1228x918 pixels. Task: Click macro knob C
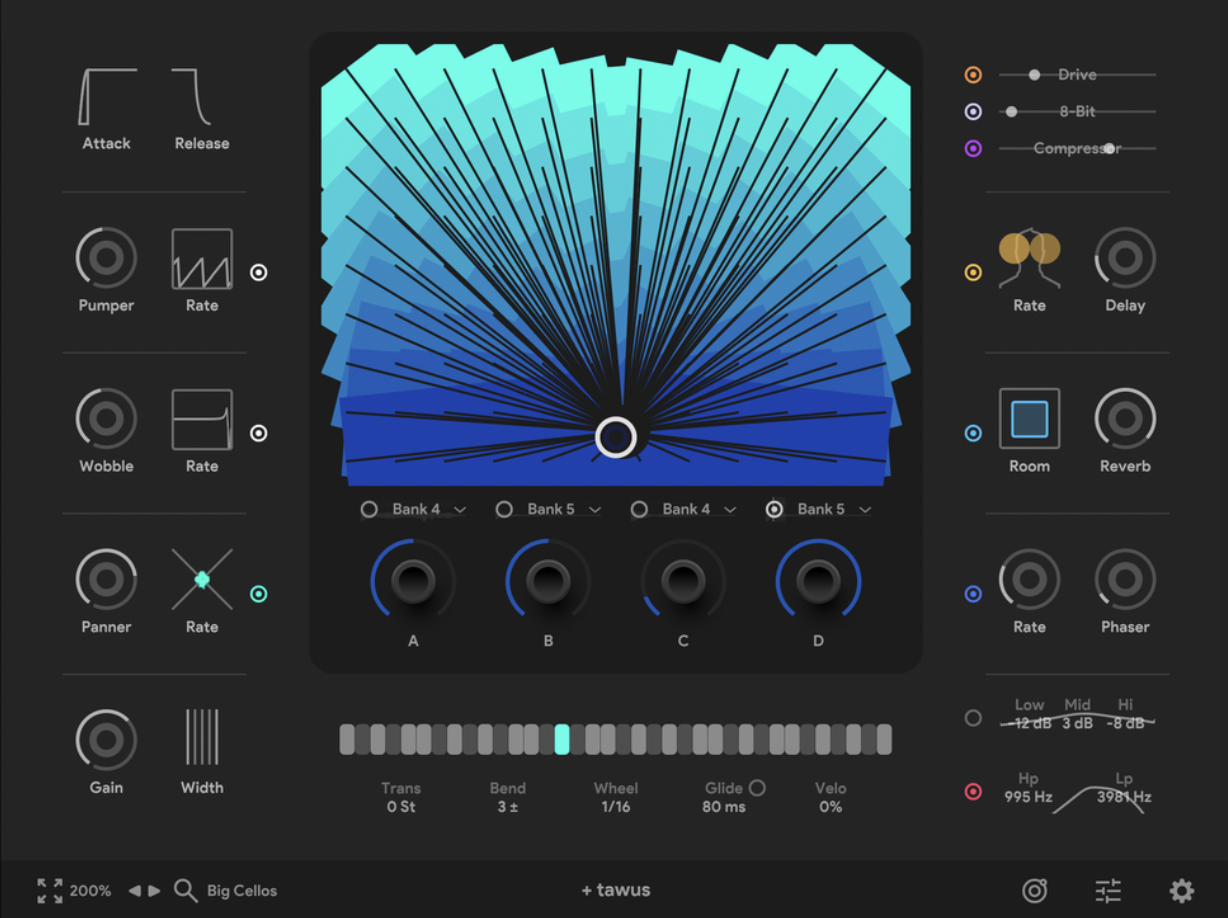click(x=683, y=580)
